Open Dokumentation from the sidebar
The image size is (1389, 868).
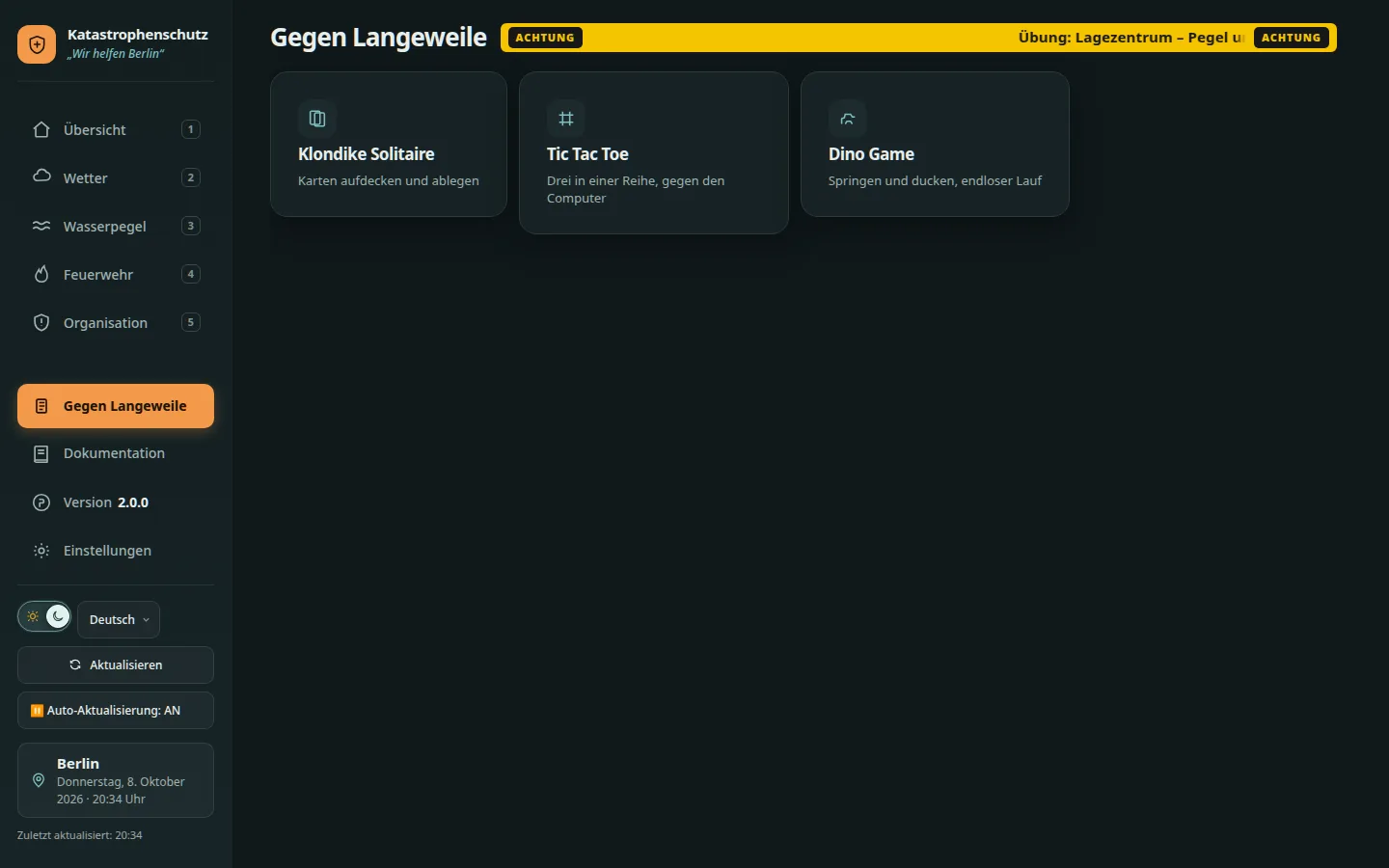click(x=116, y=453)
